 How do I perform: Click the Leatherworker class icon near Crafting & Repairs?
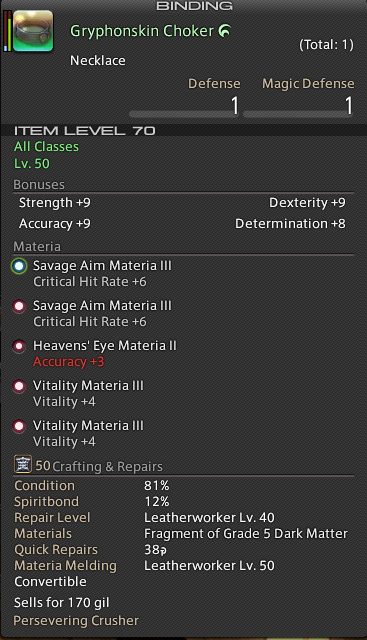click(x=23, y=464)
